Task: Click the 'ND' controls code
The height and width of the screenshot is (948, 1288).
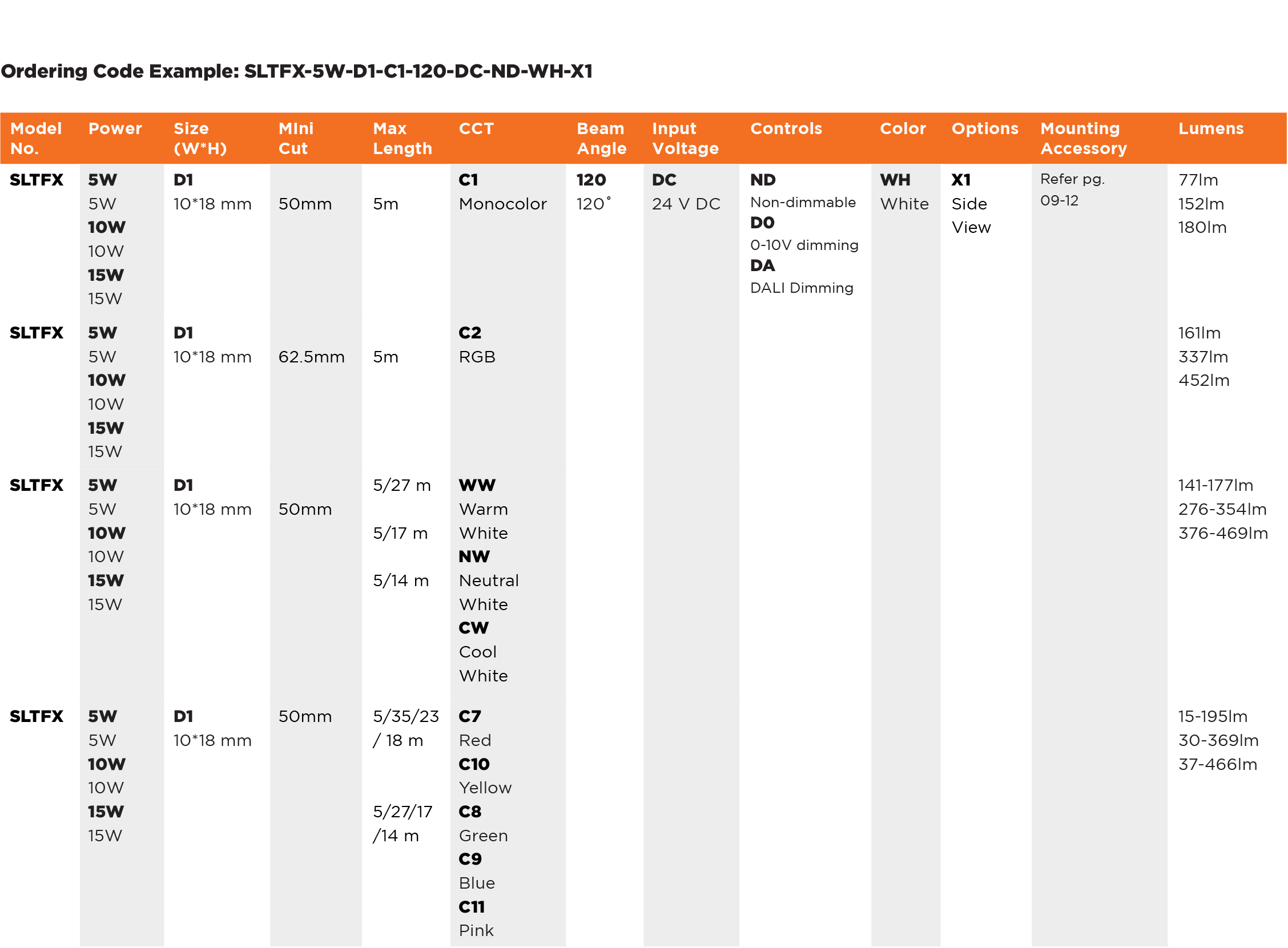Action: coord(763,180)
